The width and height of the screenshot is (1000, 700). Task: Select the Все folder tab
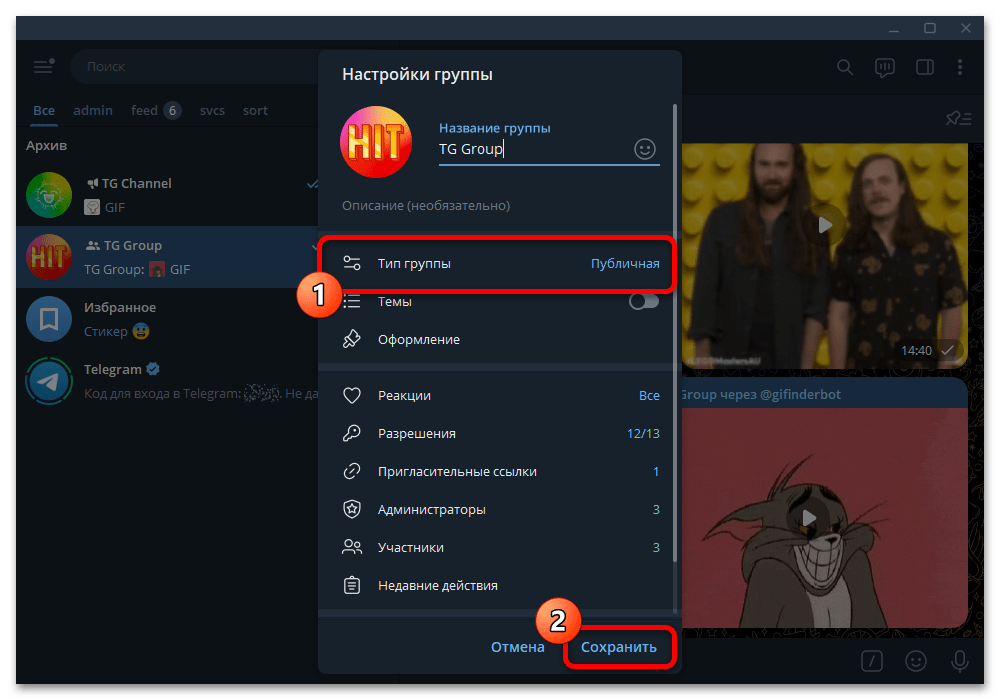click(44, 110)
